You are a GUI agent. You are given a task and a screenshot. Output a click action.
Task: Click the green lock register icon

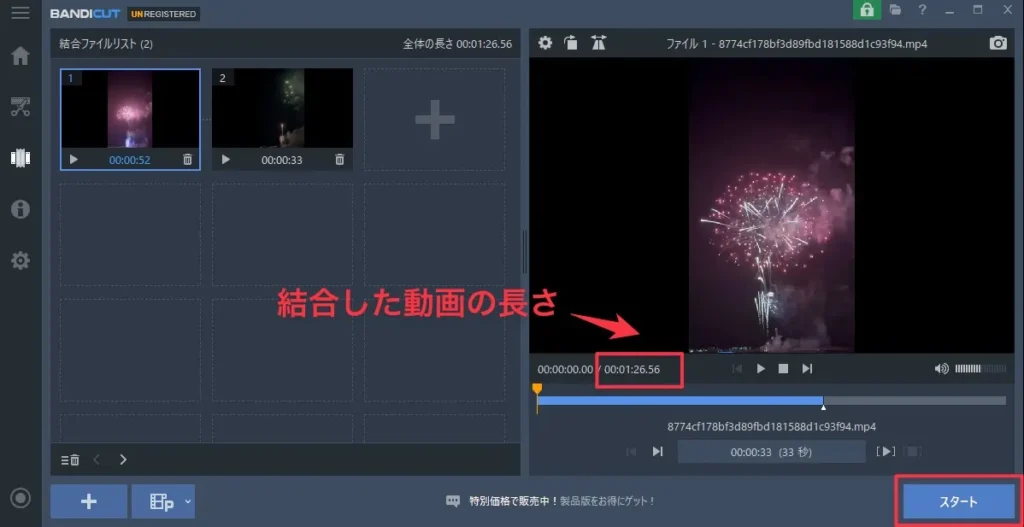point(867,9)
